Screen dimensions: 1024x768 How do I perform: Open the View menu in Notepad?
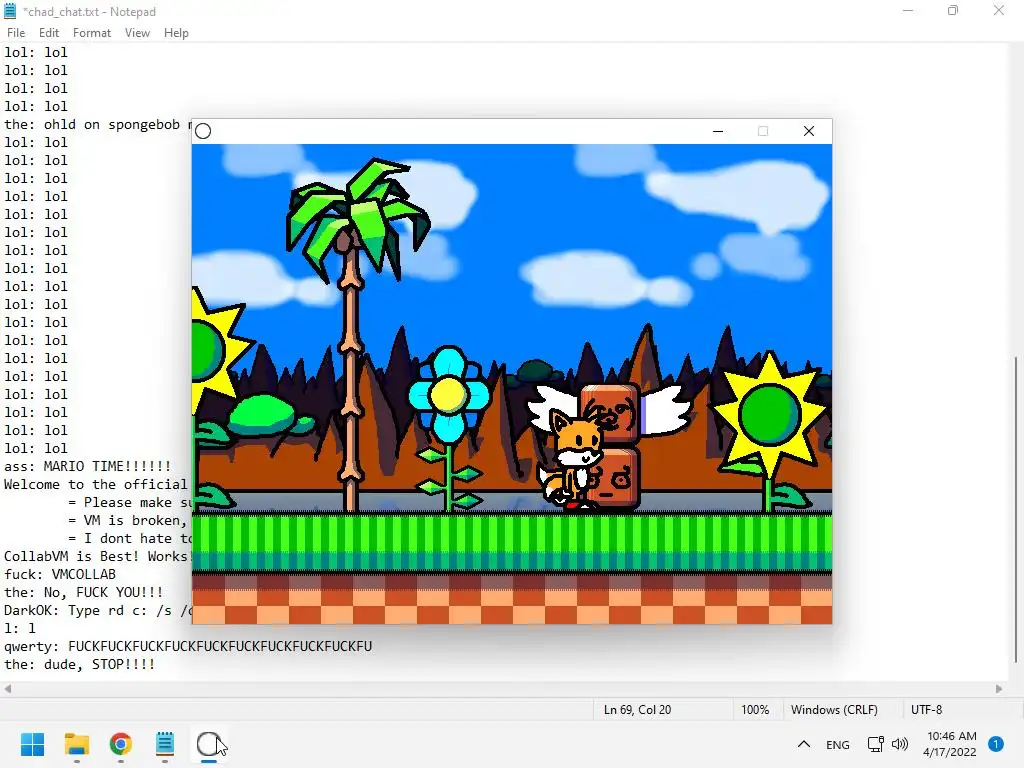tap(137, 33)
